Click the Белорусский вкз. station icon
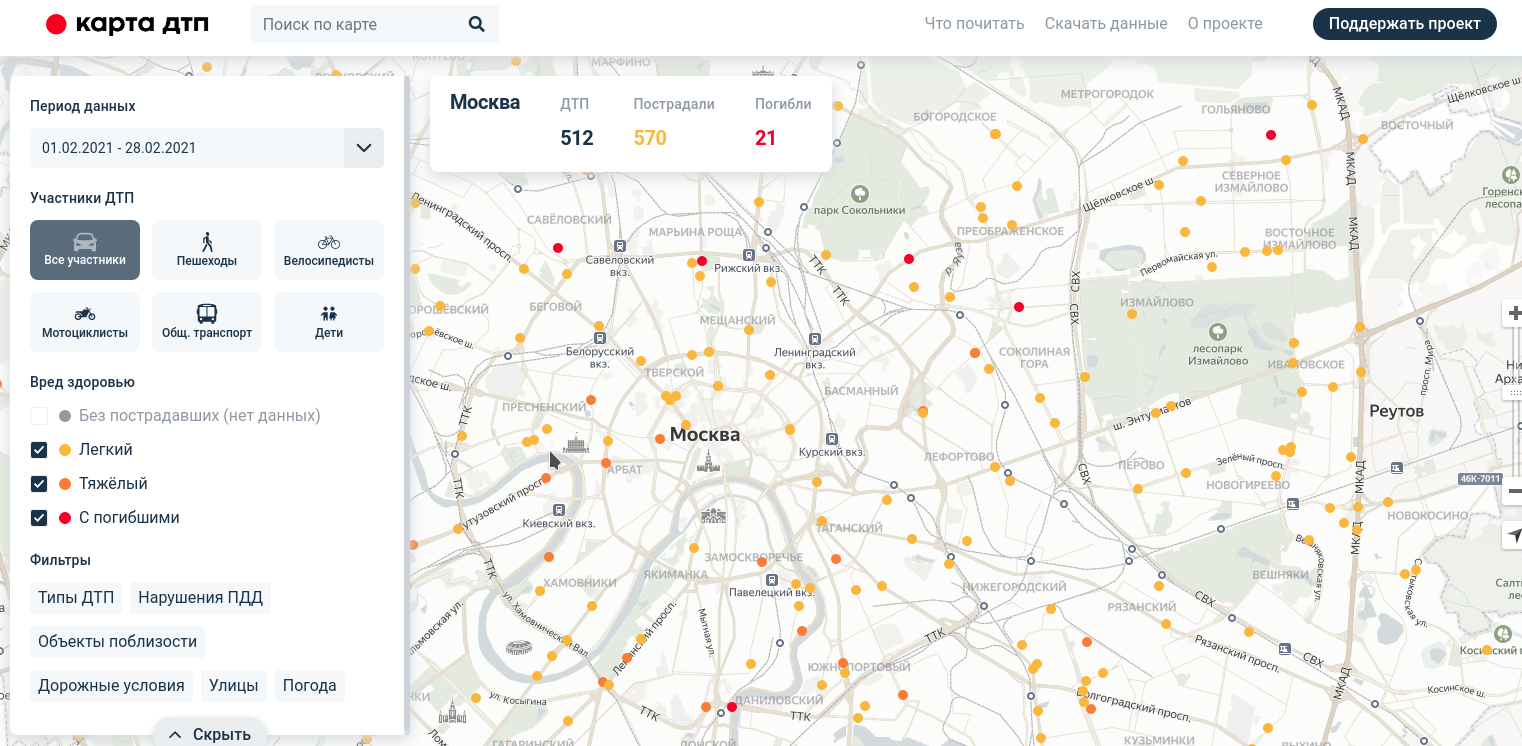The width and height of the screenshot is (1522, 746). coord(600,338)
